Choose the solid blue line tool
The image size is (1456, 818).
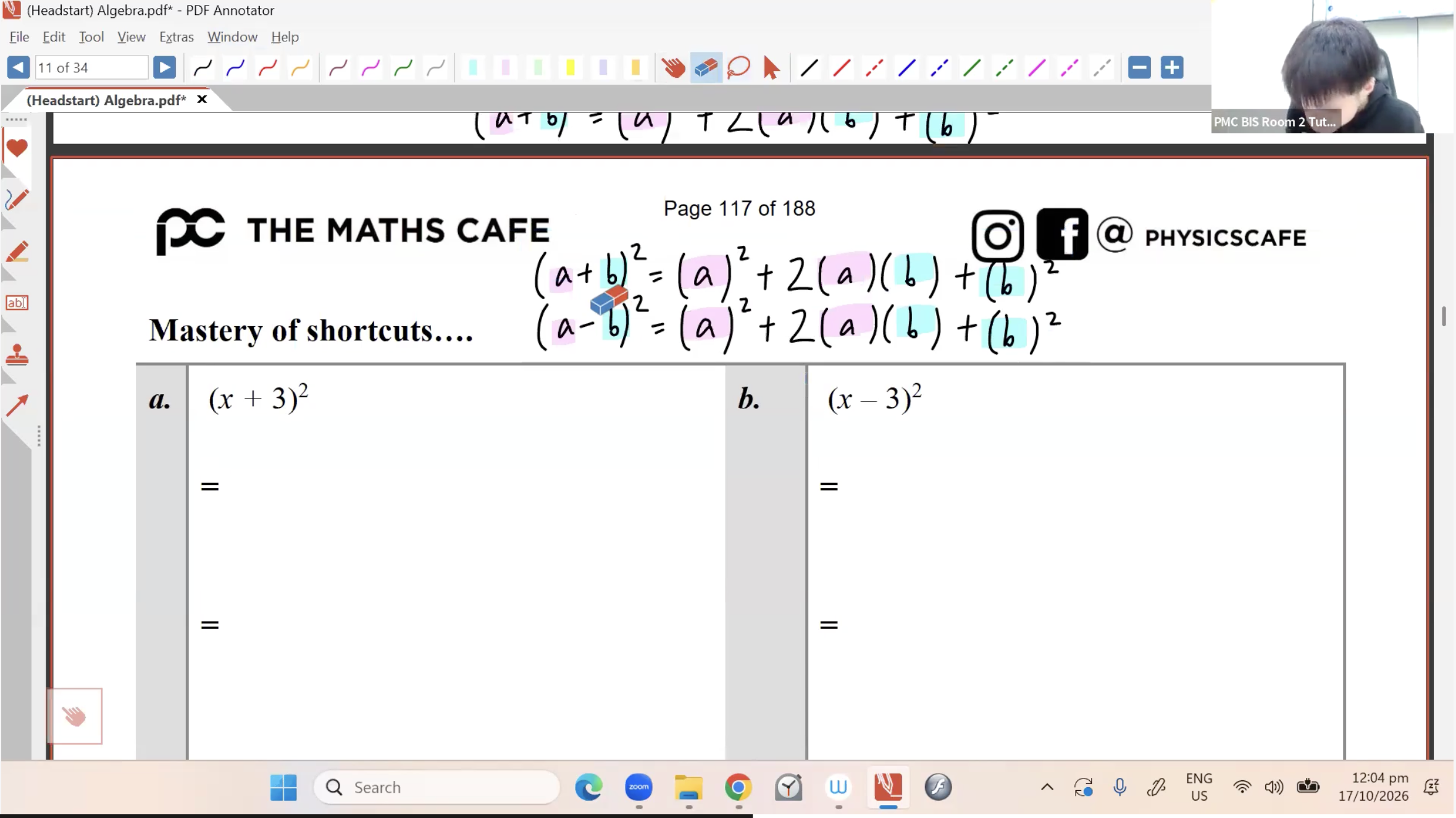pyautogui.click(x=906, y=67)
